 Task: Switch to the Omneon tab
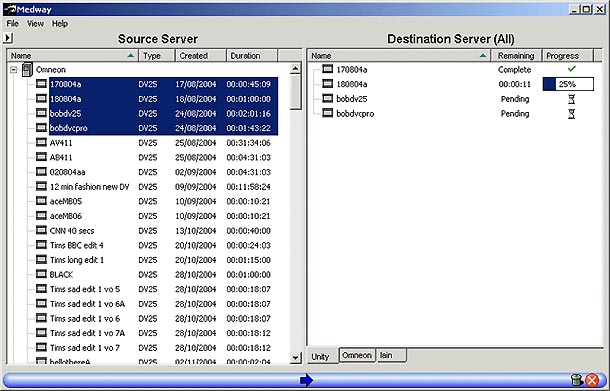click(x=357, y=355)
